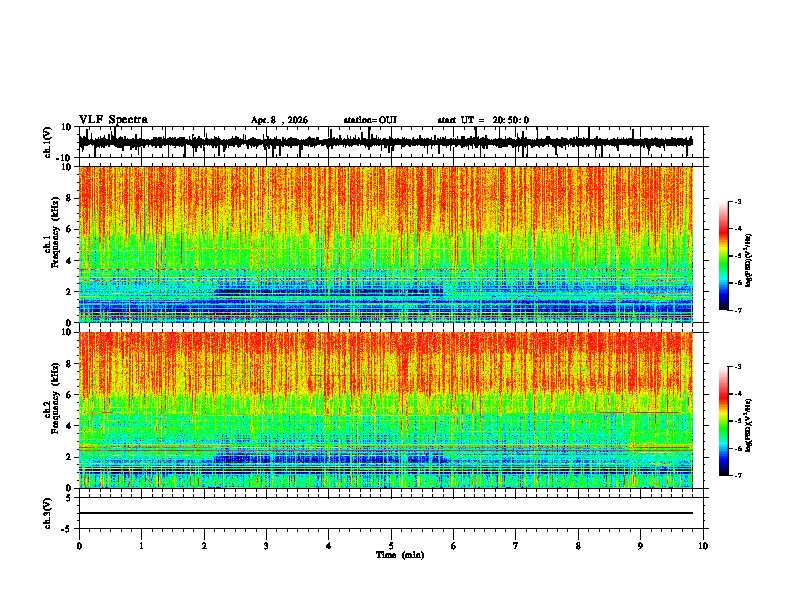Screen dimensions: 792x612
Task: Click the "ch.3(V)" axis label
Action: pos(48,513)
